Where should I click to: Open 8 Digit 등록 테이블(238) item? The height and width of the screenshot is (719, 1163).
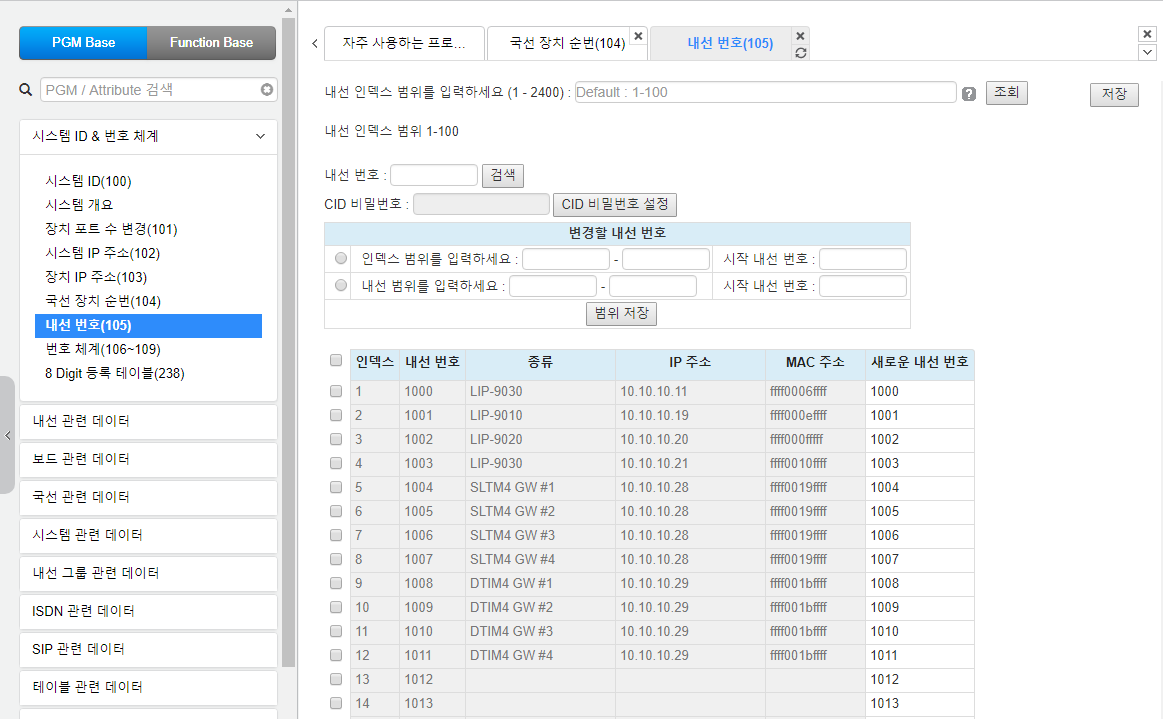pos(115,373)
